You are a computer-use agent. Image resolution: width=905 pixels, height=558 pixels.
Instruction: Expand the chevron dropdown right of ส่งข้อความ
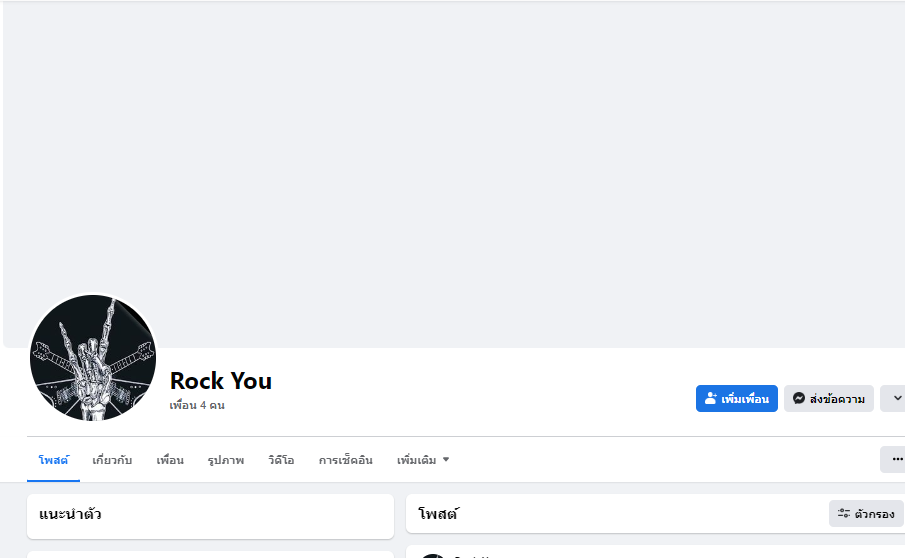896,399
